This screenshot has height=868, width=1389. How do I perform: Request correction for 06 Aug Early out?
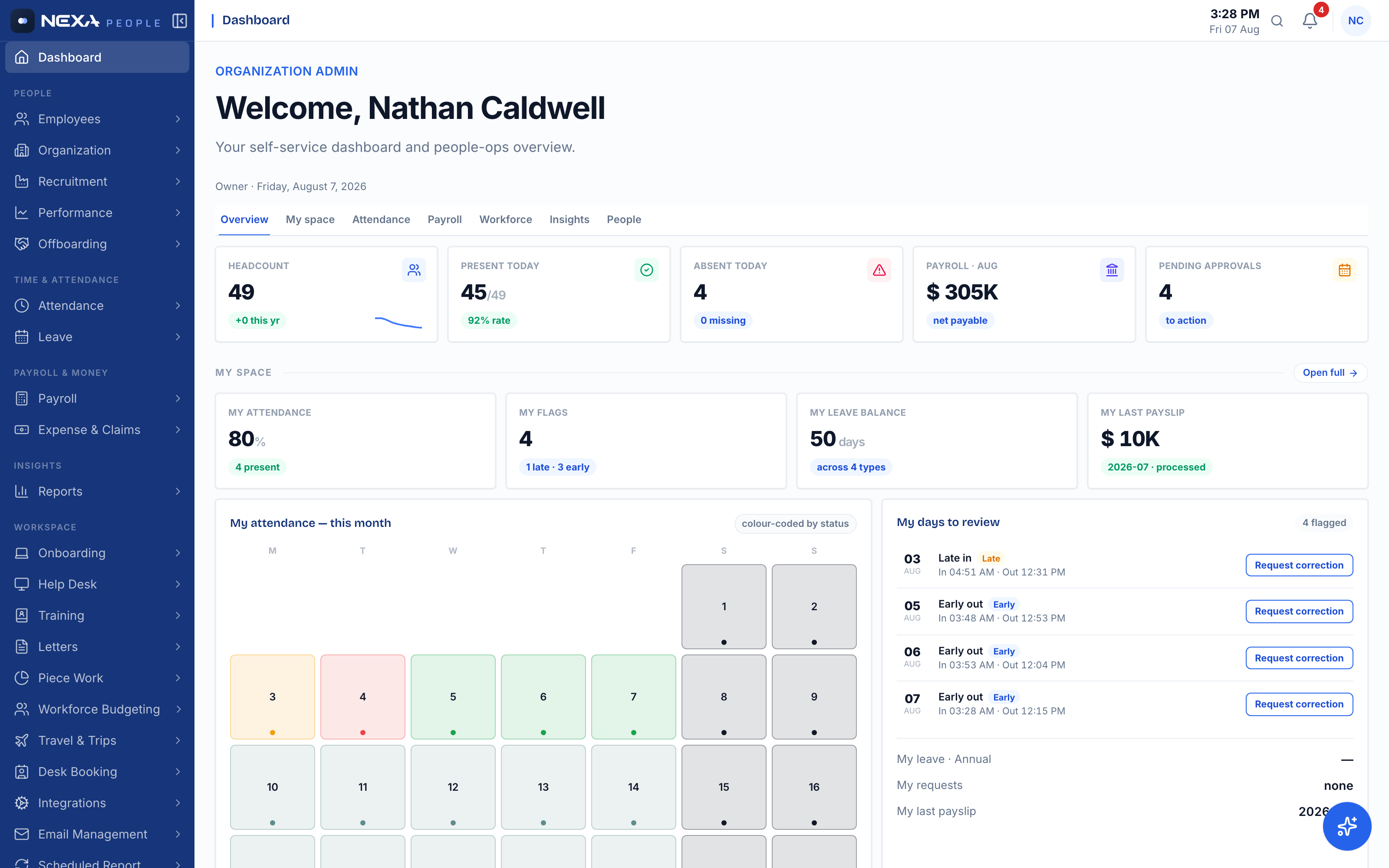pyautogui.click(x=1299, y=658)
